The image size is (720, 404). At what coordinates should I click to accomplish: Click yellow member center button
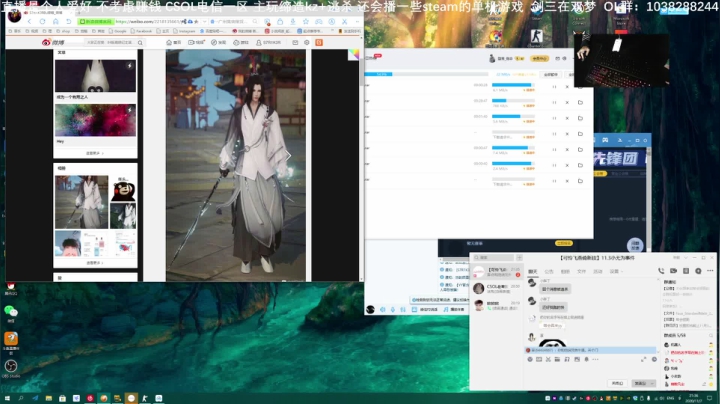(540, 59)
